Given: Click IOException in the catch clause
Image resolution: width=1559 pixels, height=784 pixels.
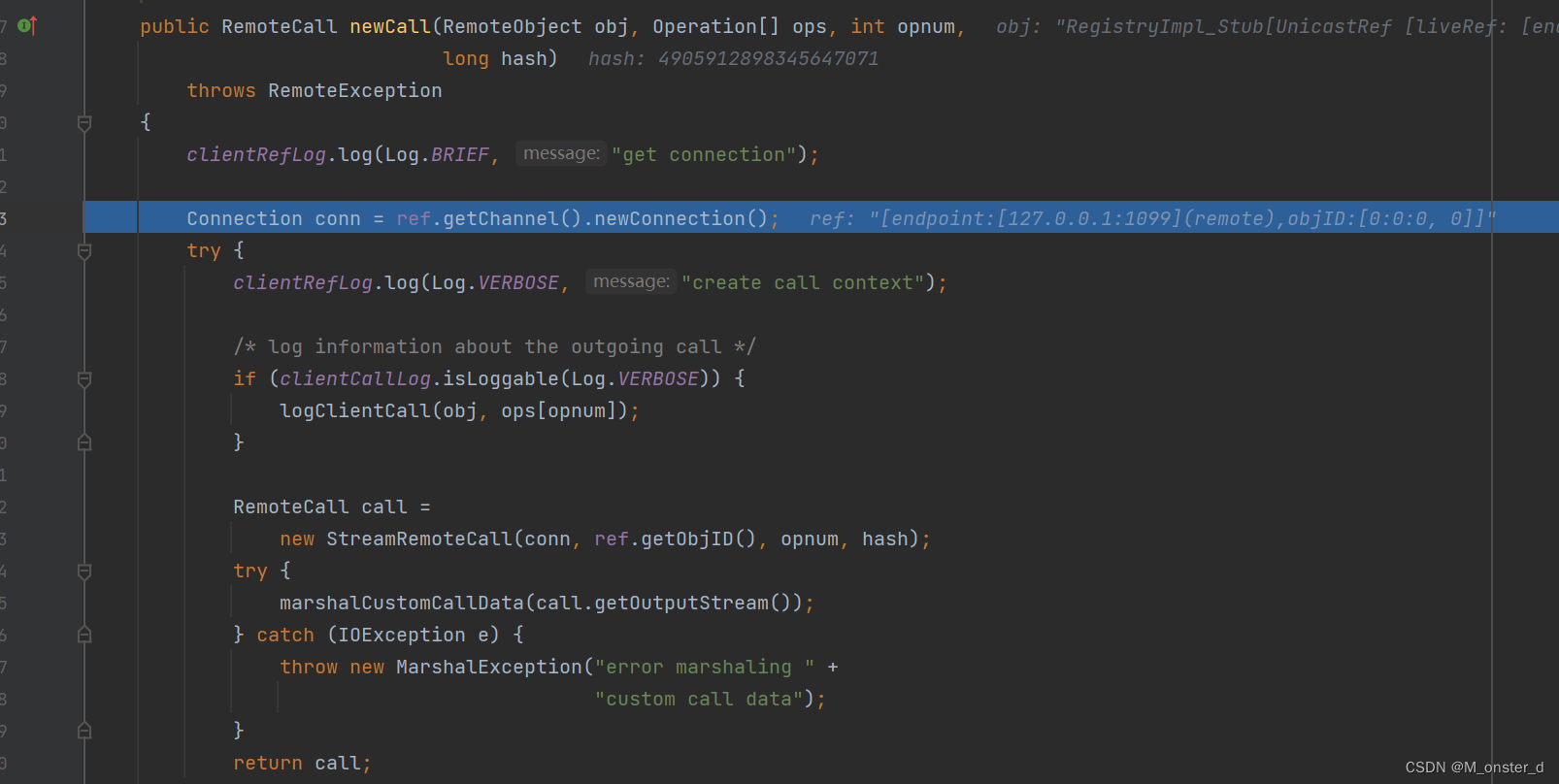Looking at the screenshot, I should pyautogui.click(x=402, y=636).
